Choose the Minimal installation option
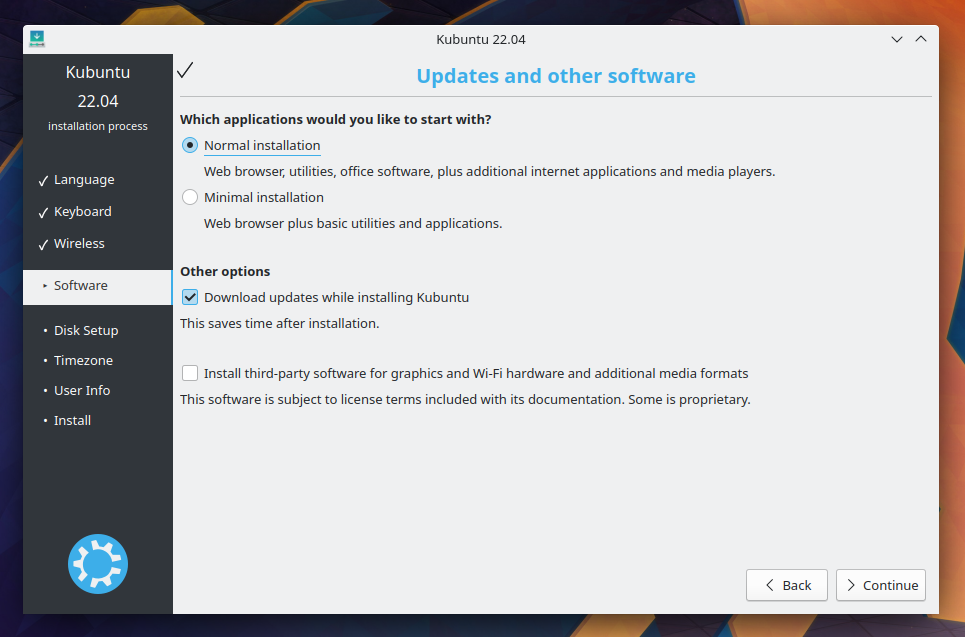 click(190, 197)
